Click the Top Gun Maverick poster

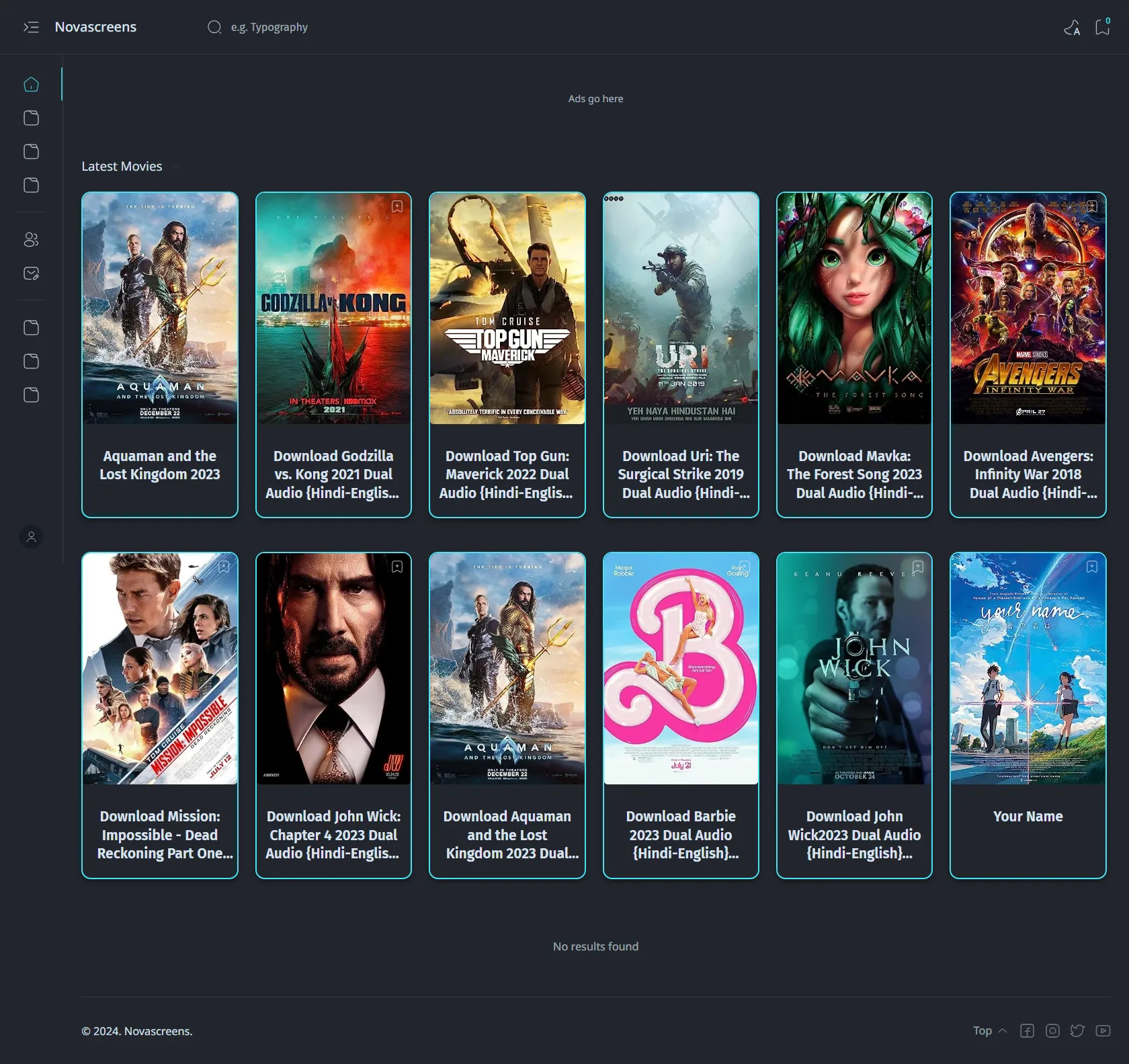[x=507, y=309]
